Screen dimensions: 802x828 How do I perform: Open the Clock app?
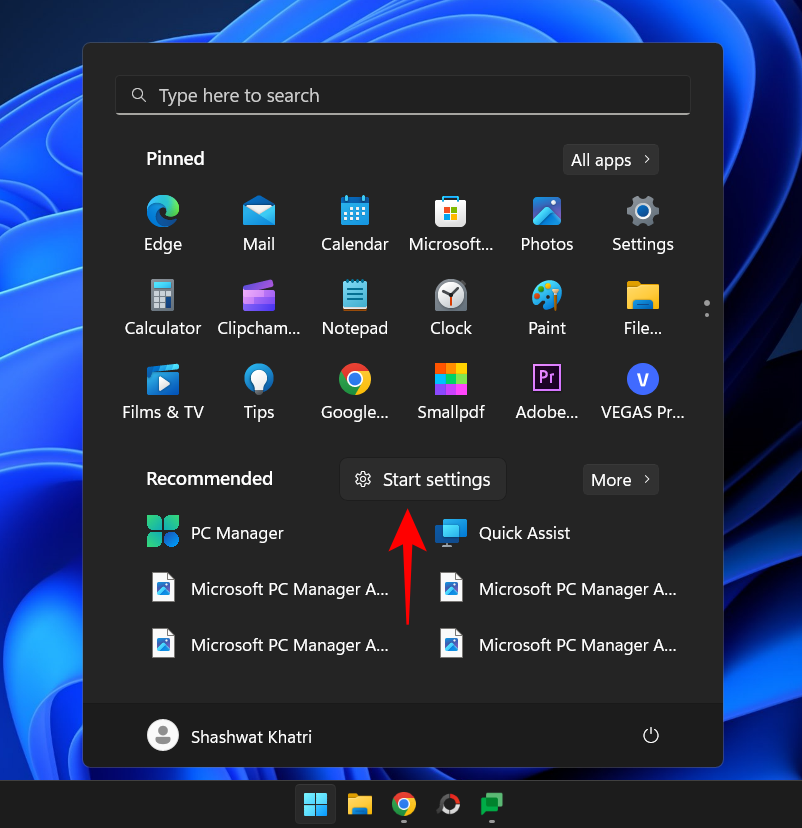point(450,306)
